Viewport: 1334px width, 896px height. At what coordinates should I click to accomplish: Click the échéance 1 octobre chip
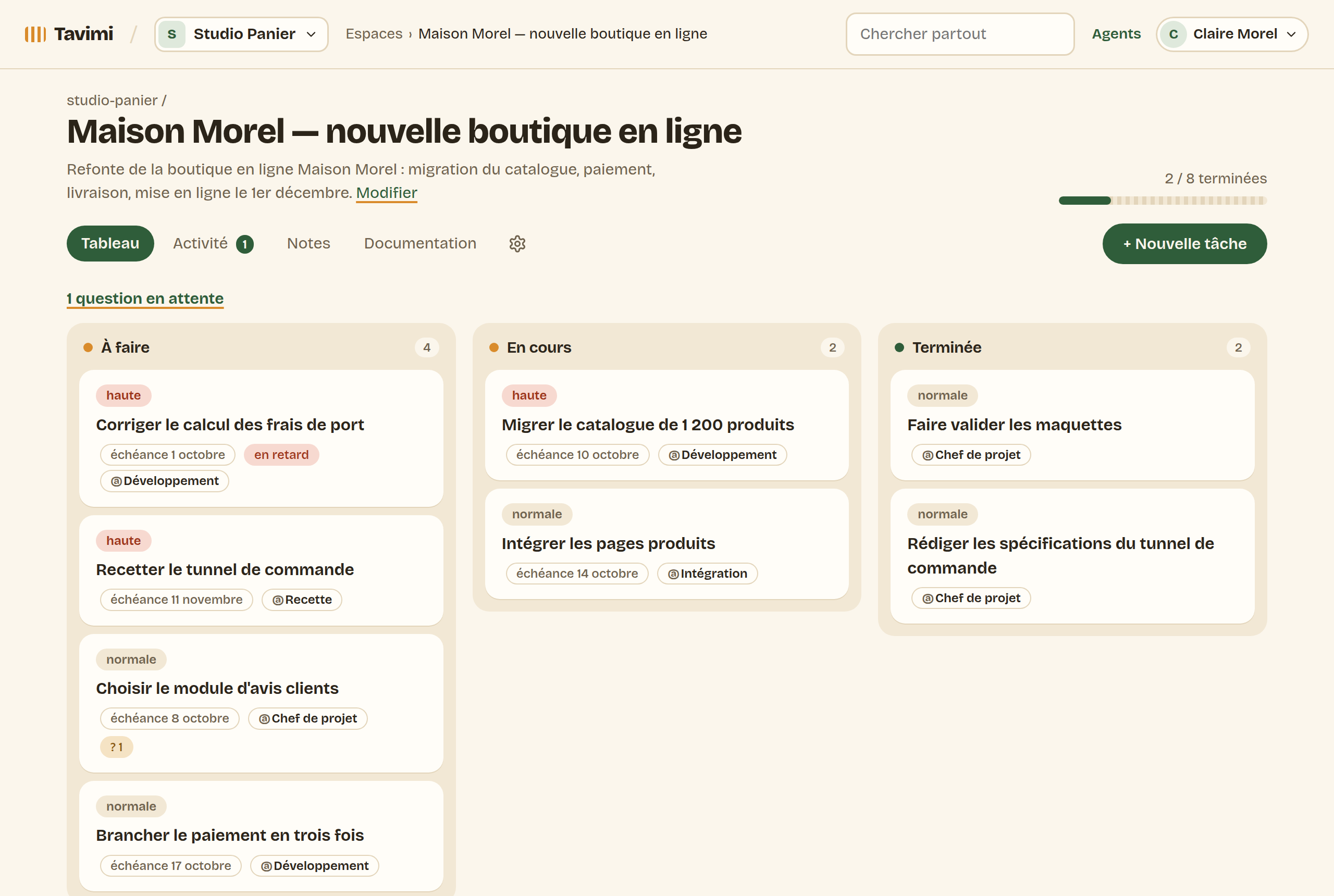pyautogui.click(x=167, y=455)
